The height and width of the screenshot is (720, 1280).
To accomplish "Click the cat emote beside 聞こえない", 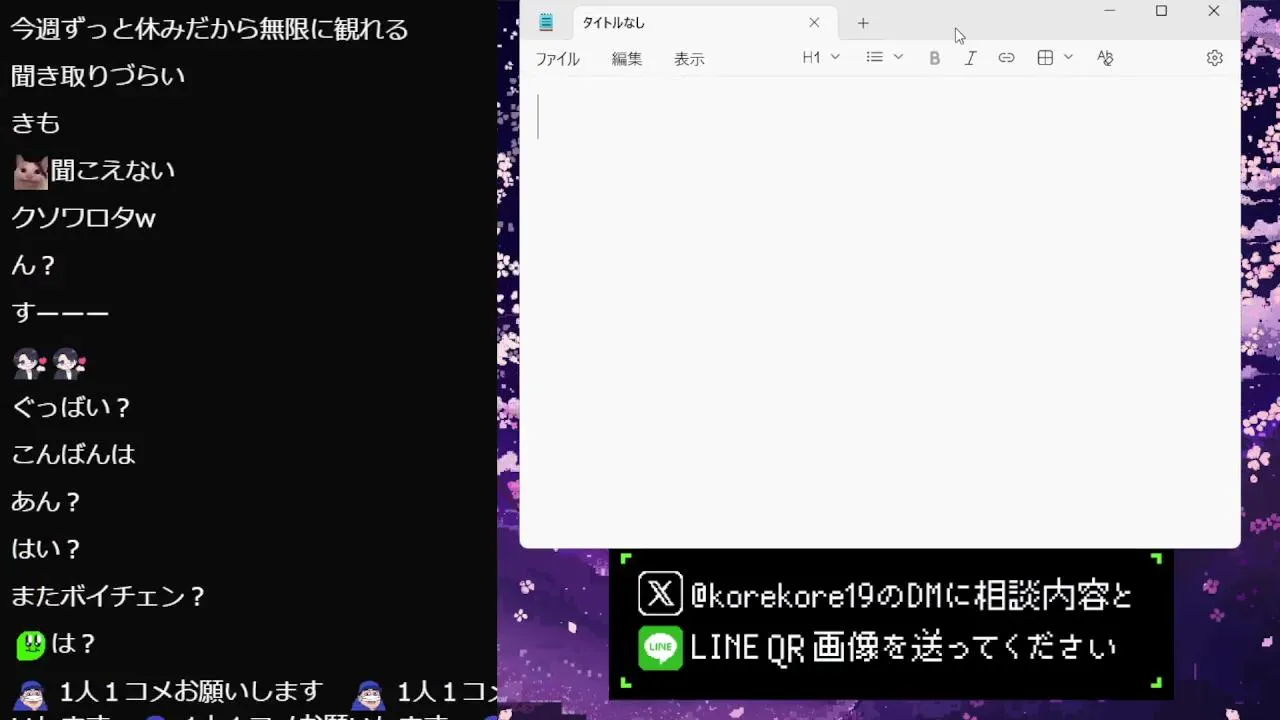I will coord(30,172).
